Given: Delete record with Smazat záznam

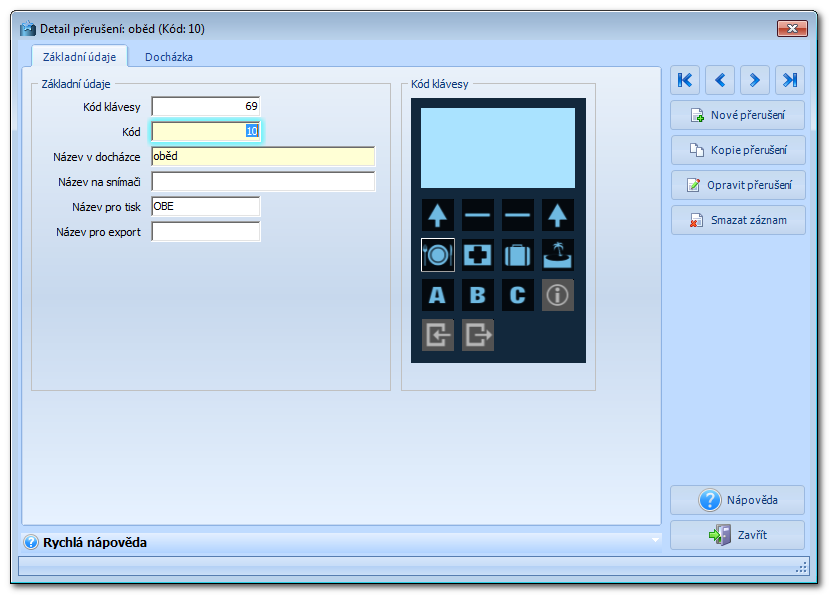Looking at the screenshot, I should 738,220.
